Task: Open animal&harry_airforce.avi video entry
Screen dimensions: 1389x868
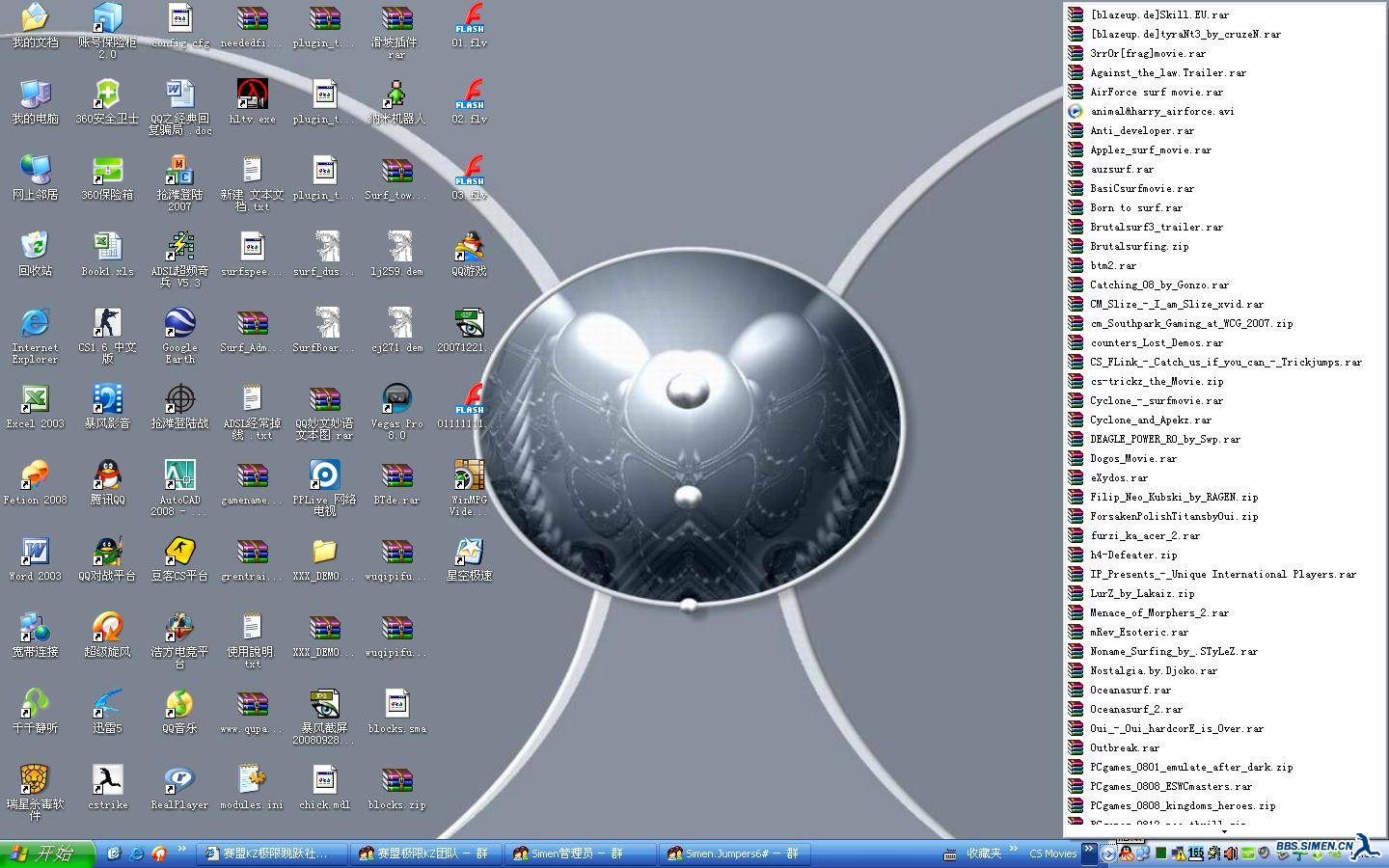Action: pyautogui.click(x=1223, y=111)
